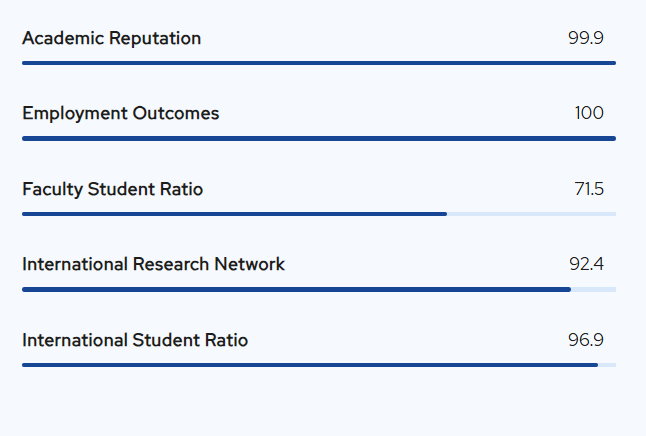The width and height of the screenshot is (646, 436).
Task: Click unfilled part of Faculty Student Ratio bar
Action: (531, 214)
